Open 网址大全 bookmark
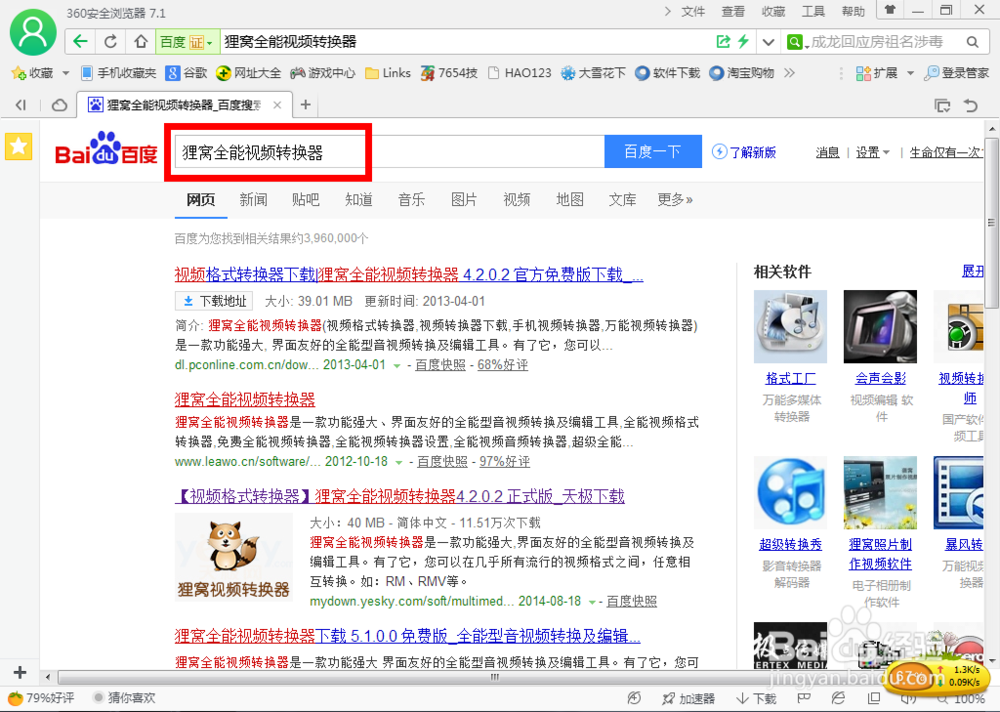This screenshot has width=1000, height=712. [248, 73]
